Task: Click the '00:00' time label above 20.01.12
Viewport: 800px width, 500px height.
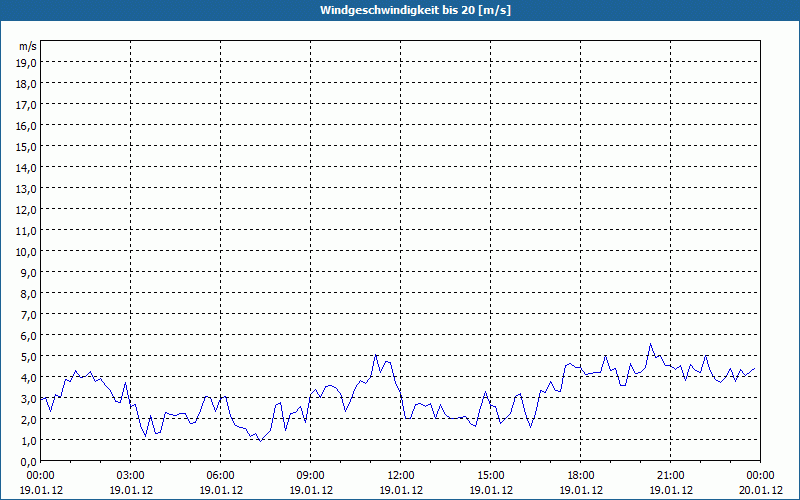Action: point(760,476)
